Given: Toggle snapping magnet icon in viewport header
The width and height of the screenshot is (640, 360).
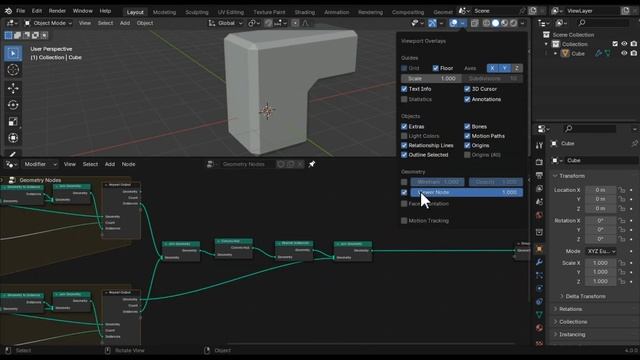Looking at the screenshot, I should [x=269, y=23].
